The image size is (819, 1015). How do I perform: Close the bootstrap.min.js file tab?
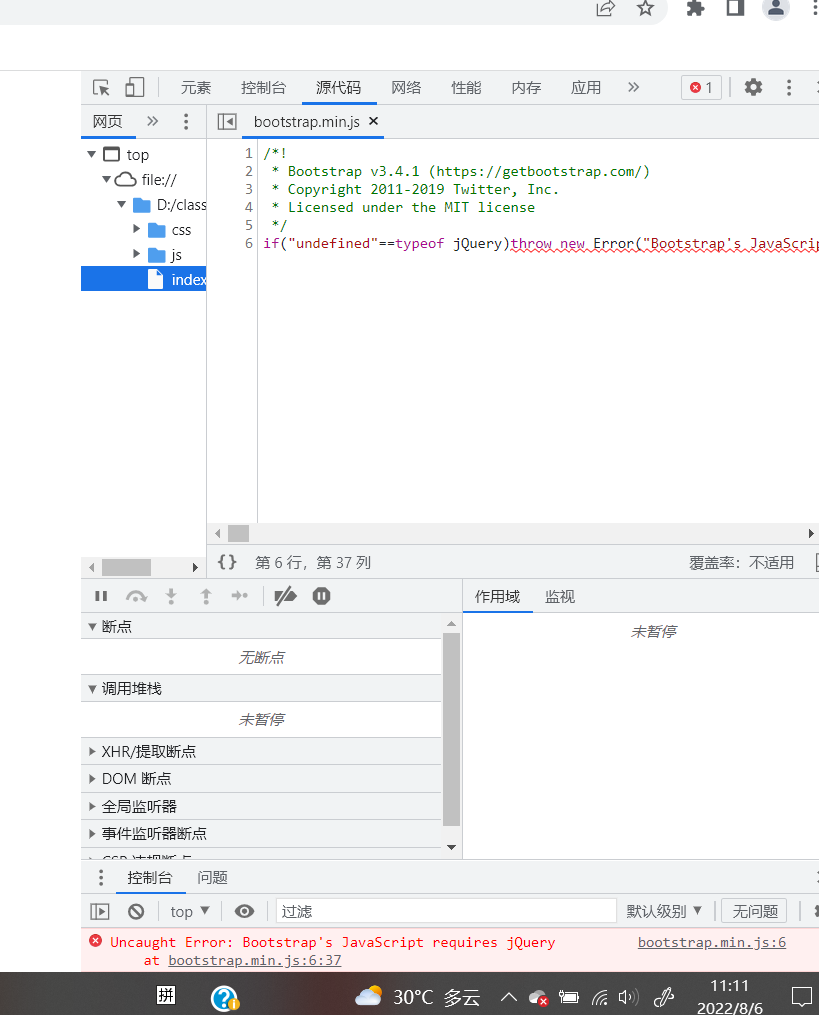pyautogui.click(x=374, y=121)
